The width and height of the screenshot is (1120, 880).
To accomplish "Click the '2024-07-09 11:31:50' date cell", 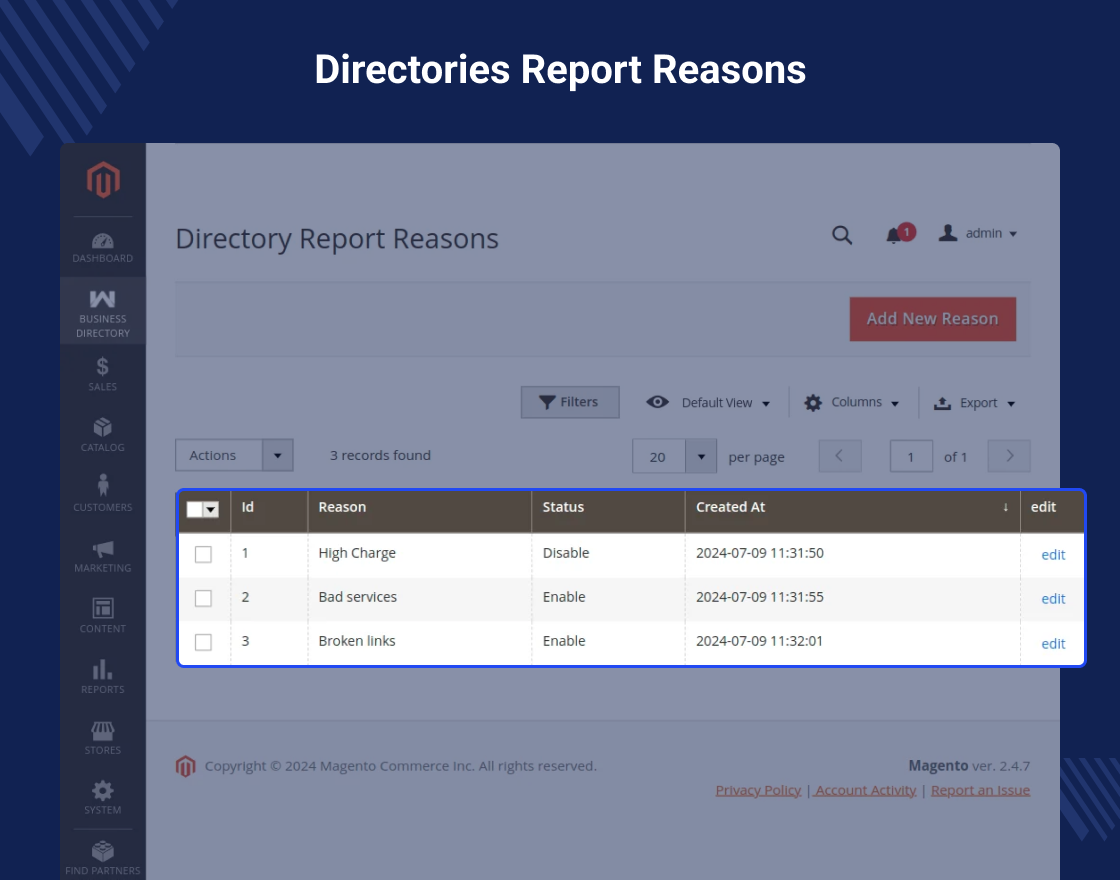I will [x=759, y=553].
